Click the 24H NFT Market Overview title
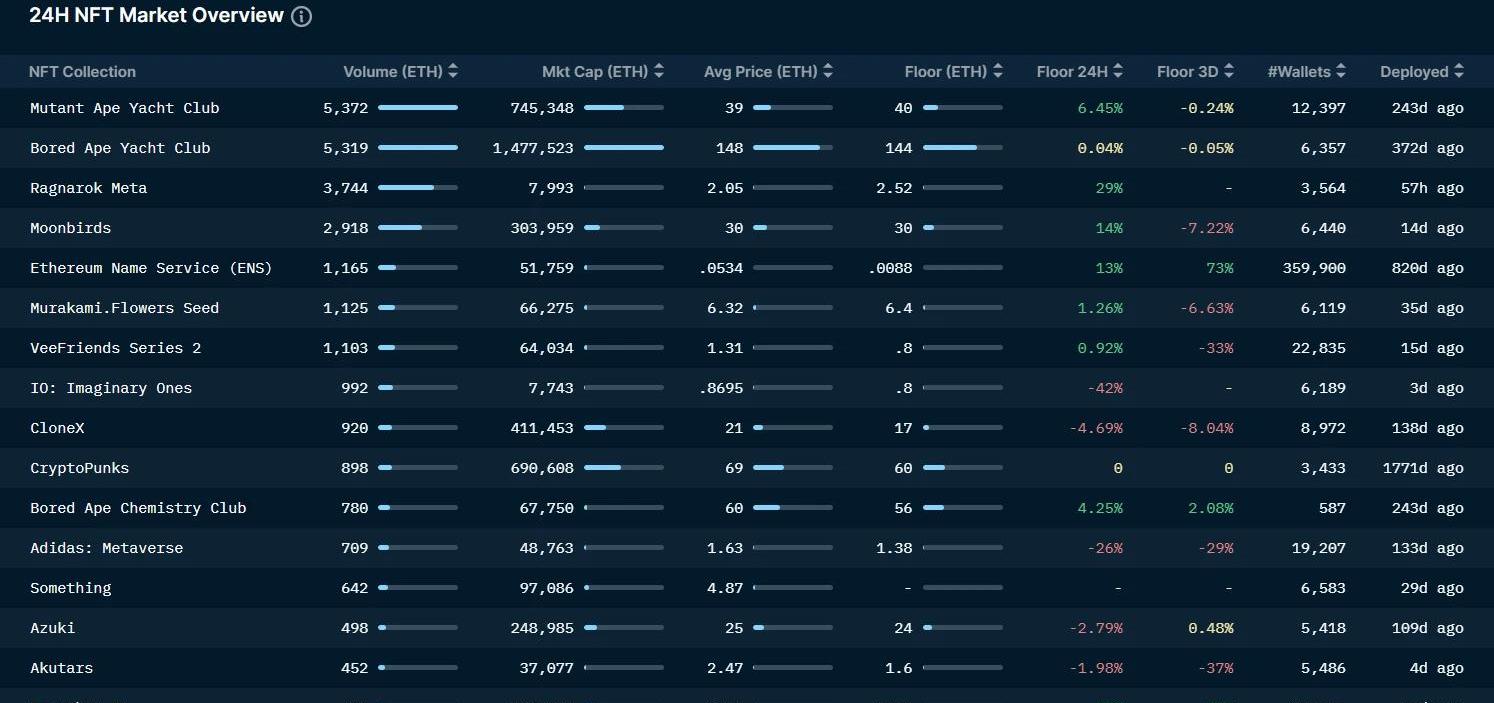The image size is (1494, 703). (x=156, y=16)
